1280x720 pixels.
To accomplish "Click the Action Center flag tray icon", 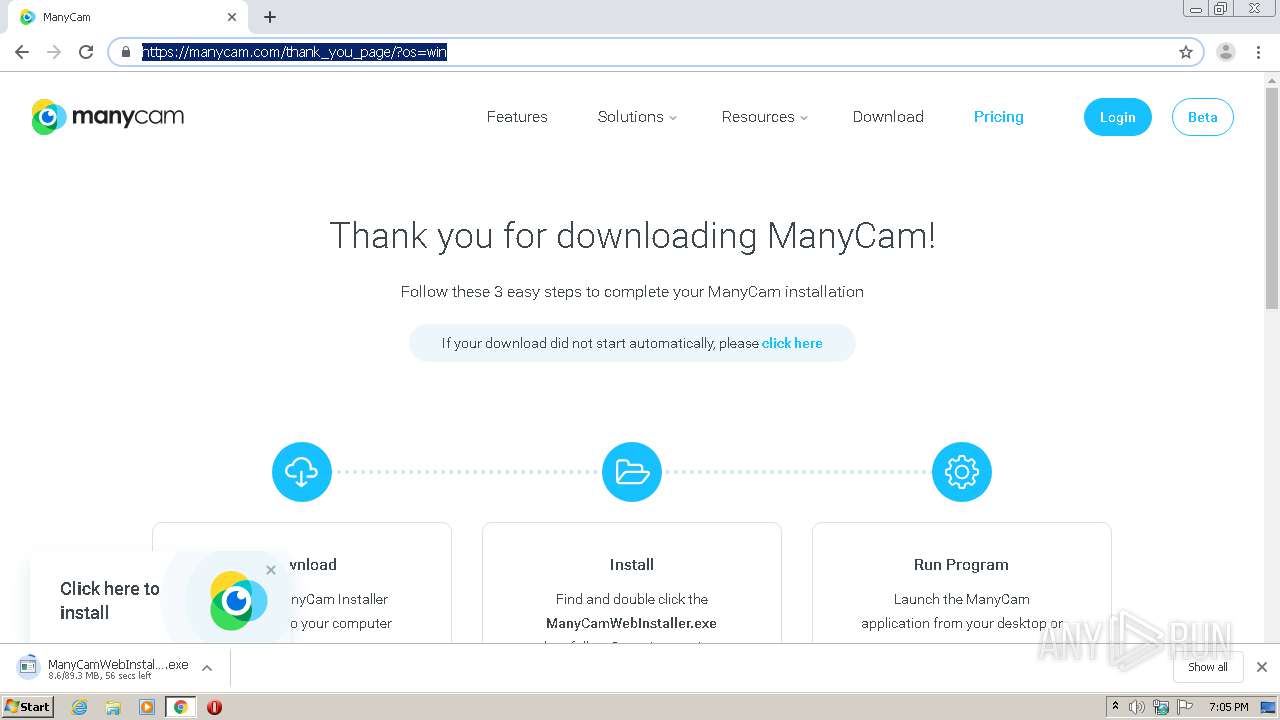I will click(1185, 707).
